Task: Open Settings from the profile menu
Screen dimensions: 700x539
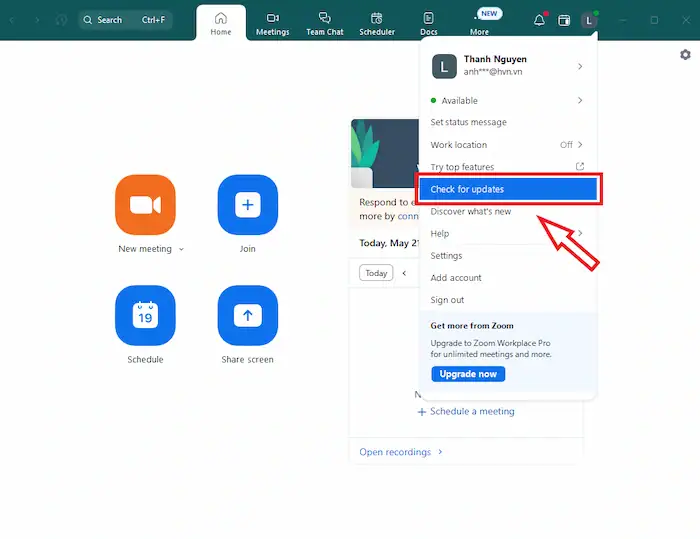Action: click(x=446, y=256)
